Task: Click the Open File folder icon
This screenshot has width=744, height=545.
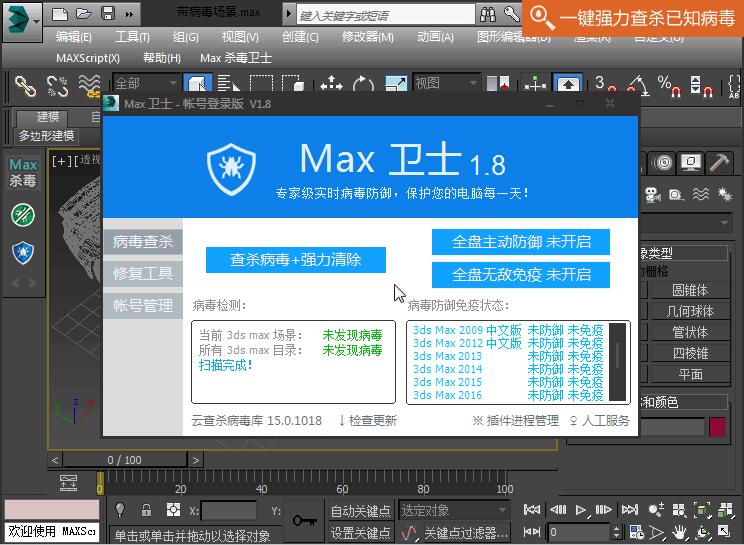Action: [x=84, y=14]
